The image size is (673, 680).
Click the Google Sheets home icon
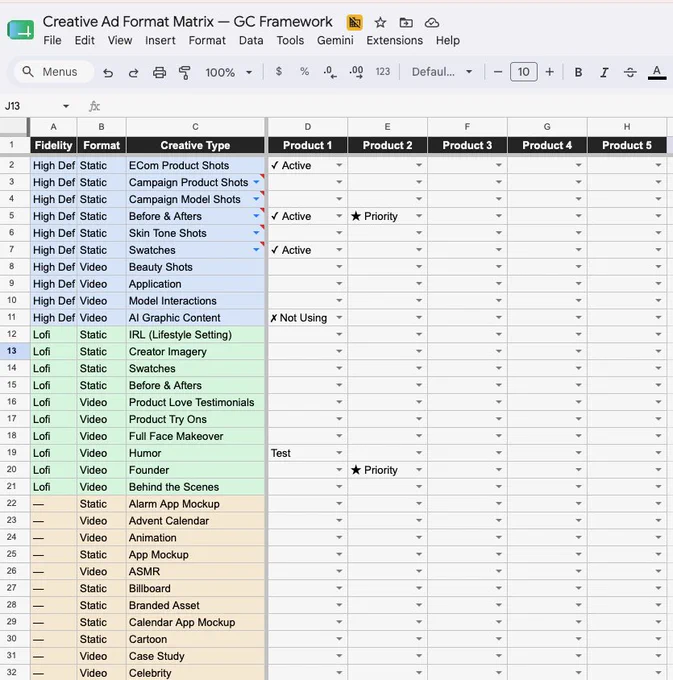pos(20,29)
